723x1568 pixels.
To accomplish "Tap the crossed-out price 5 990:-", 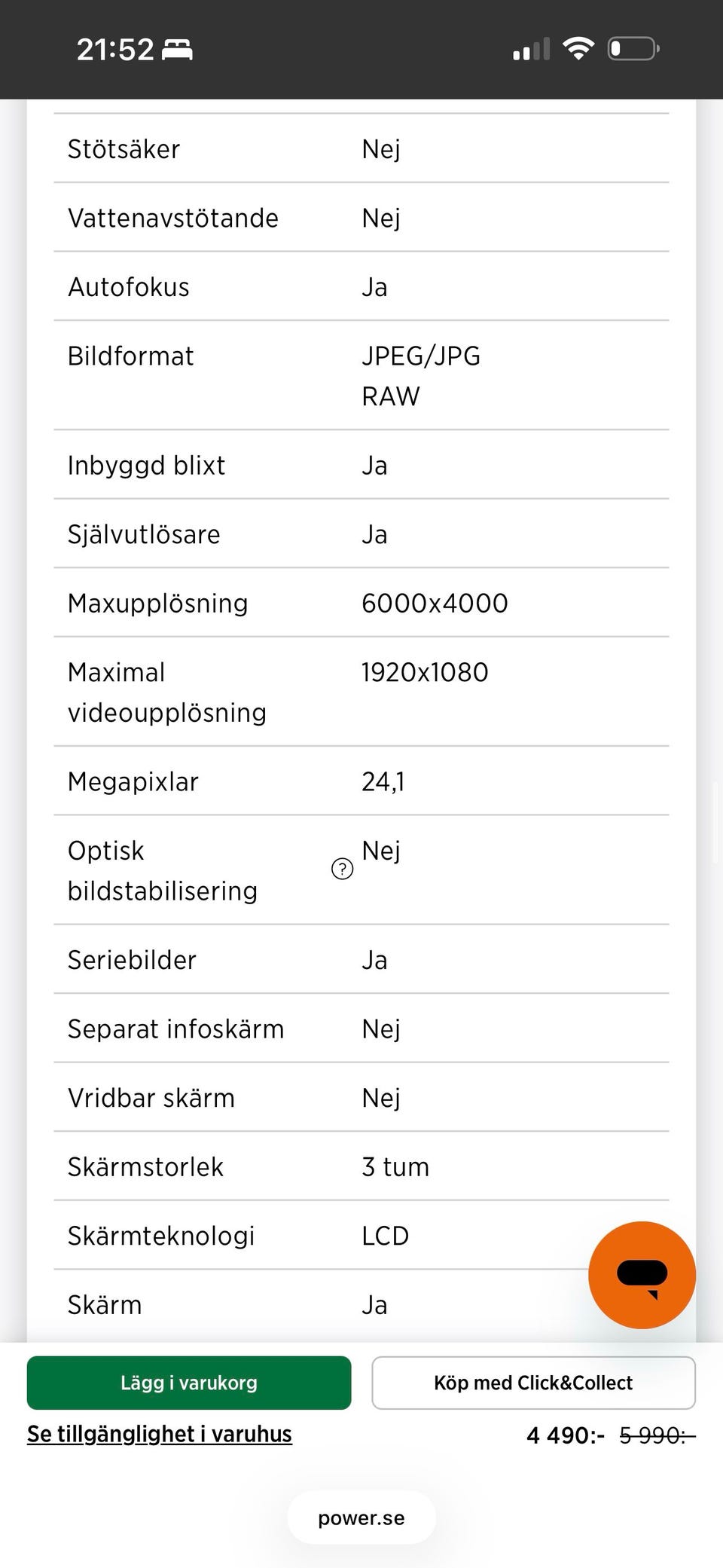I will point(657,1435).
